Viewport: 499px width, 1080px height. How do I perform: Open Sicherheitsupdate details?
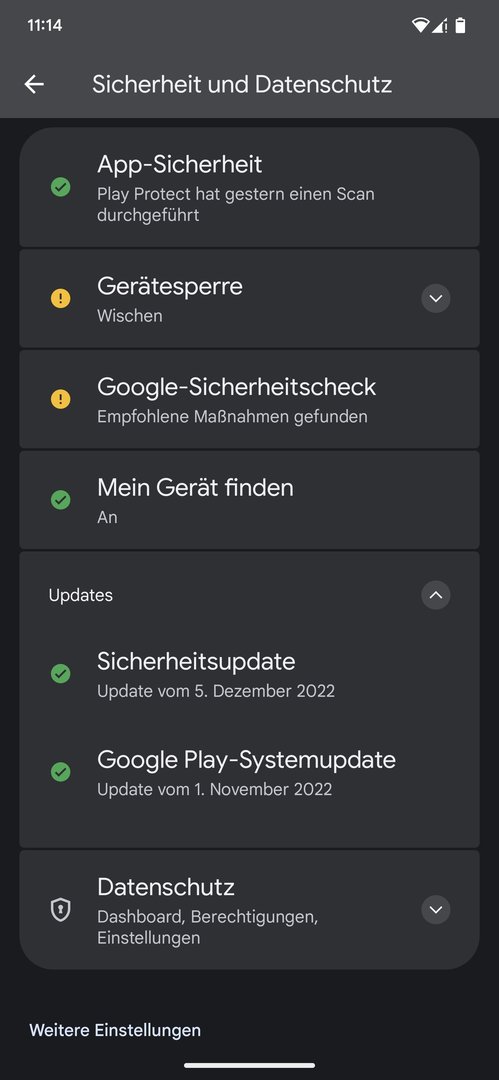250,673
